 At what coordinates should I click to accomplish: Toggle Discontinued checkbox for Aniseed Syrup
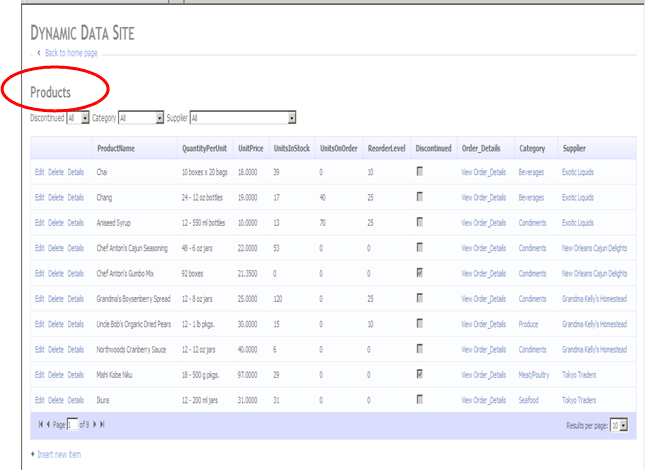coord(420,222)
